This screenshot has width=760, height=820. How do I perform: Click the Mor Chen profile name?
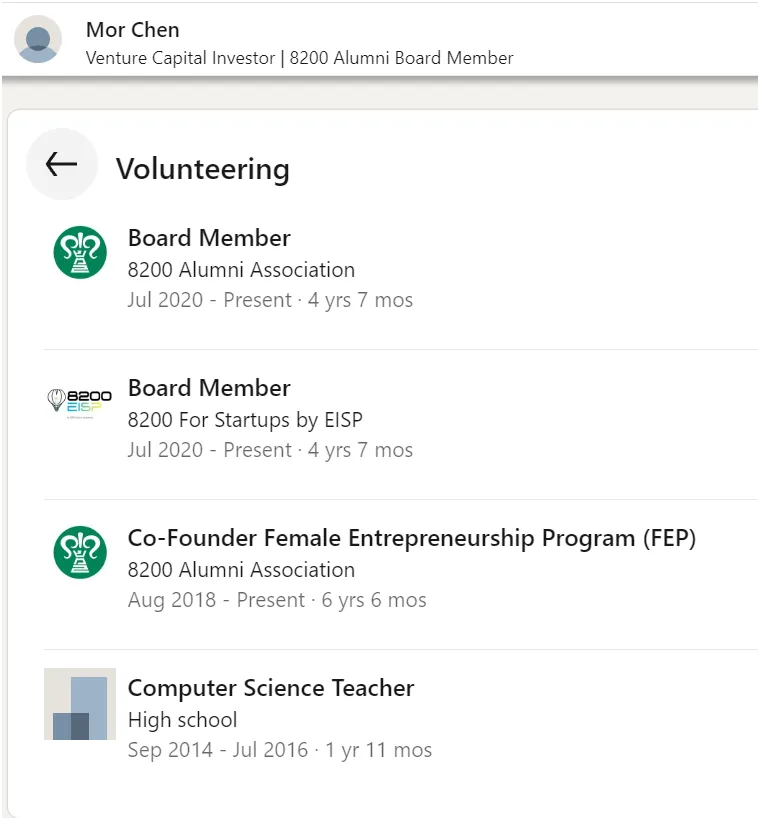(133, 30)
